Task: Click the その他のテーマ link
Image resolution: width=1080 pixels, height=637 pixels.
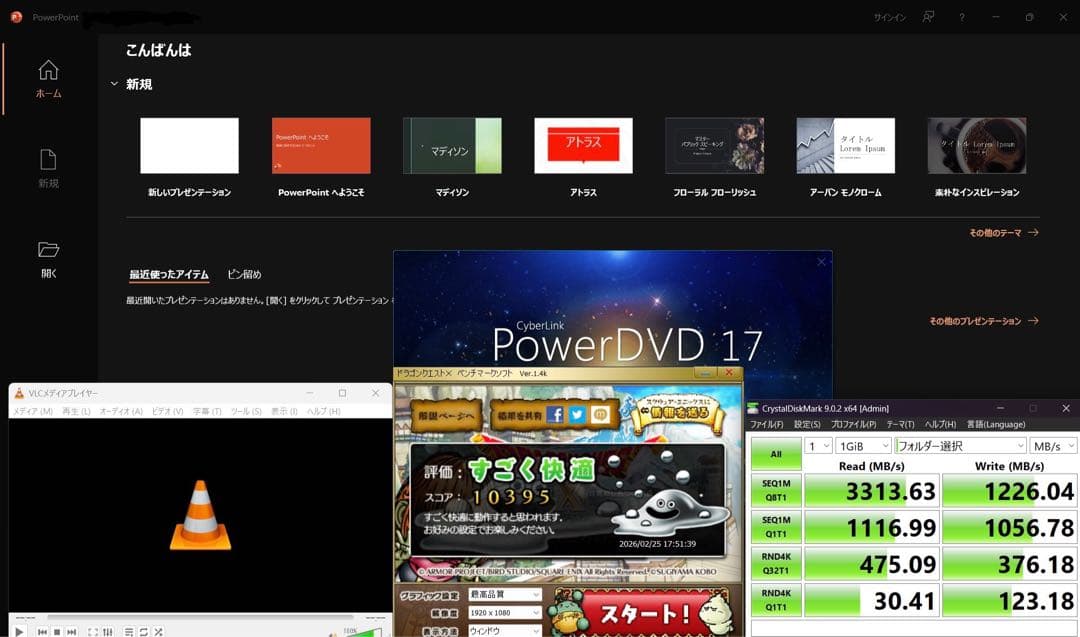Action: pos(1004,233)
